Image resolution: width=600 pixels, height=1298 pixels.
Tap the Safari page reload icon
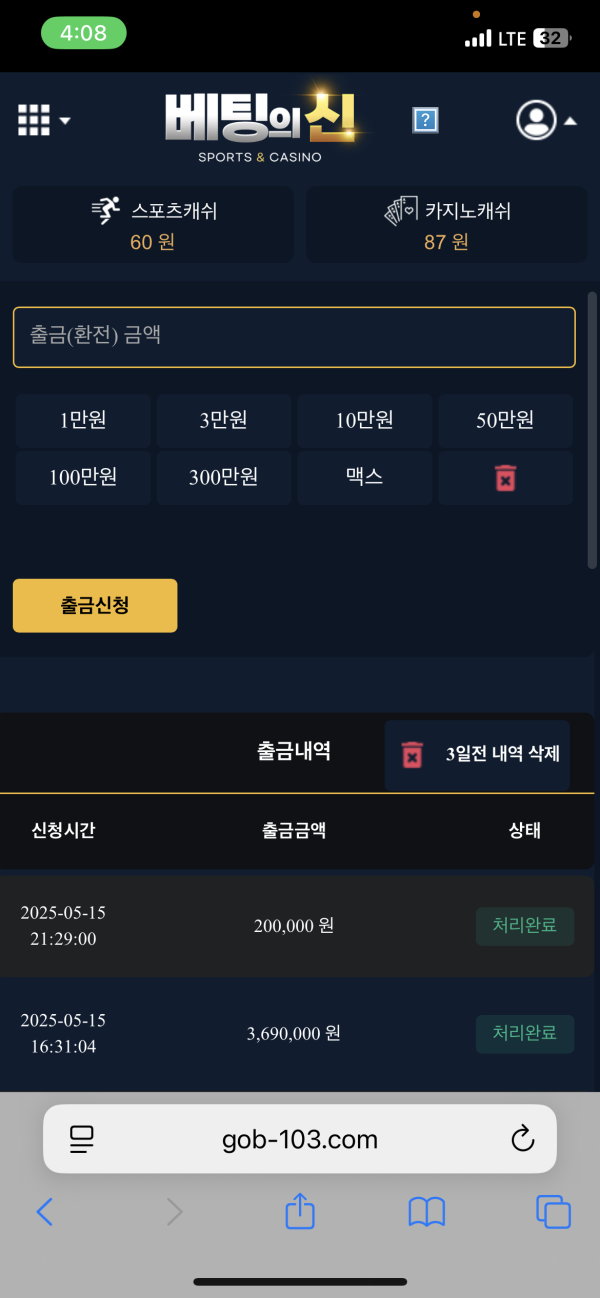[522, 1138]
